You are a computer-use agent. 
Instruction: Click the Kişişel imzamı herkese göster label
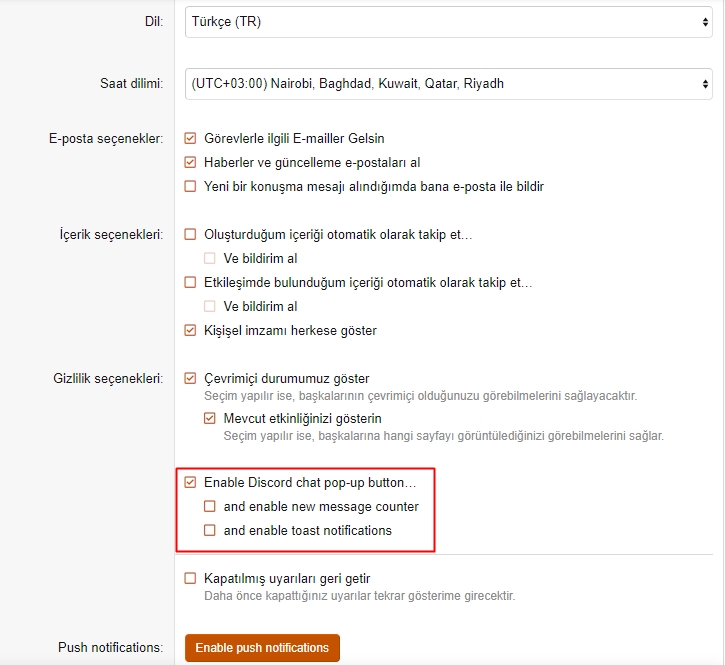click(x=290, y=330)
